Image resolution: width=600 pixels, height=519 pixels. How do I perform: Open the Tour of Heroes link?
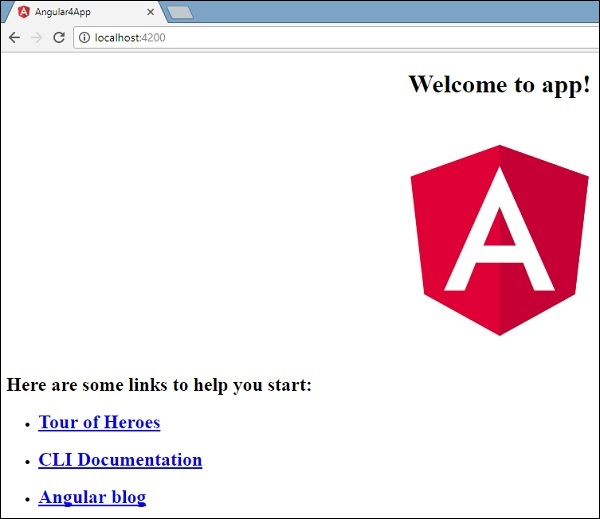pyautogui.click(x=99, y=422)
